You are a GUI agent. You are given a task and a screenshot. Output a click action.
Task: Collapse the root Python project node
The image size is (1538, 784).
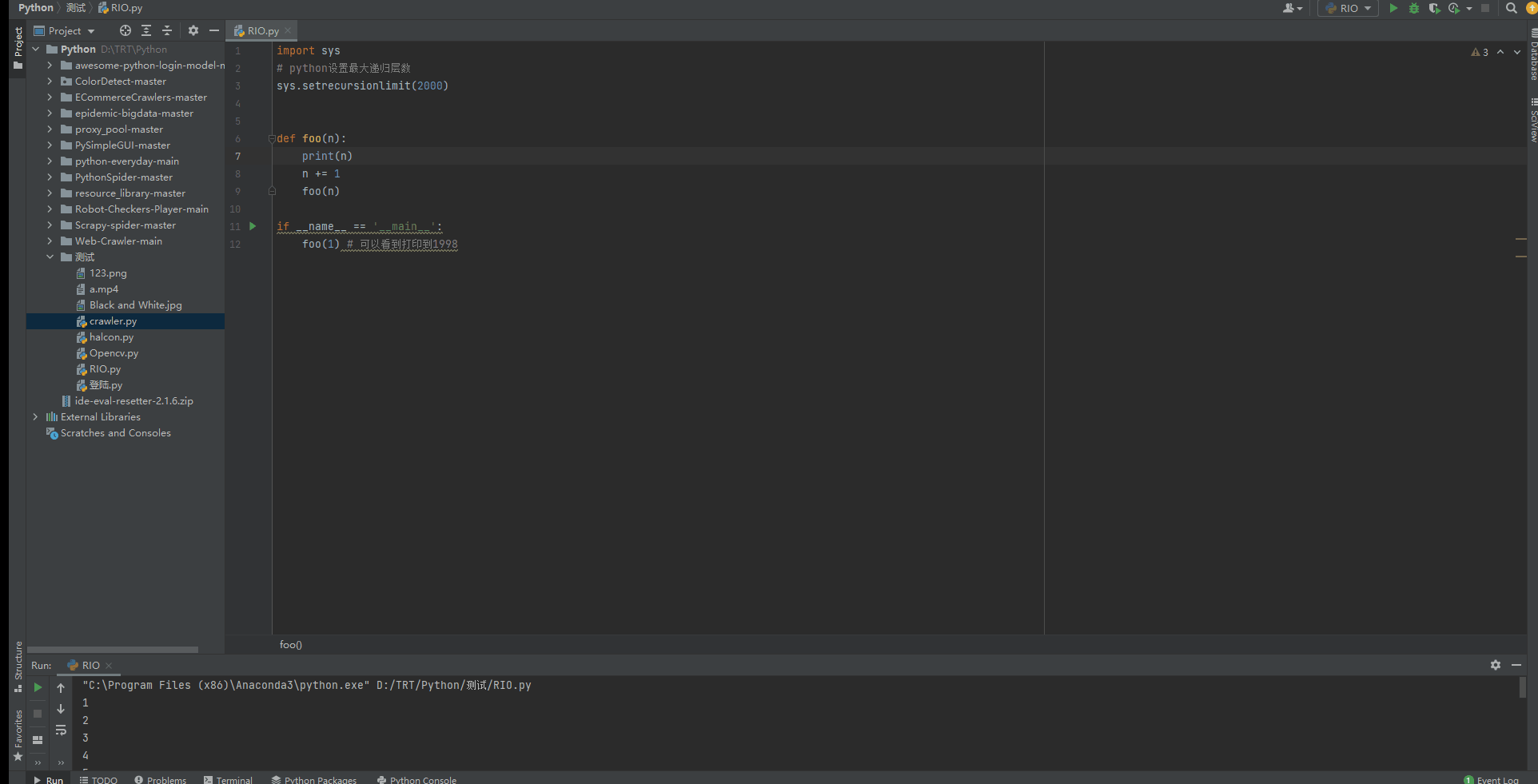[x=35, y=49]
